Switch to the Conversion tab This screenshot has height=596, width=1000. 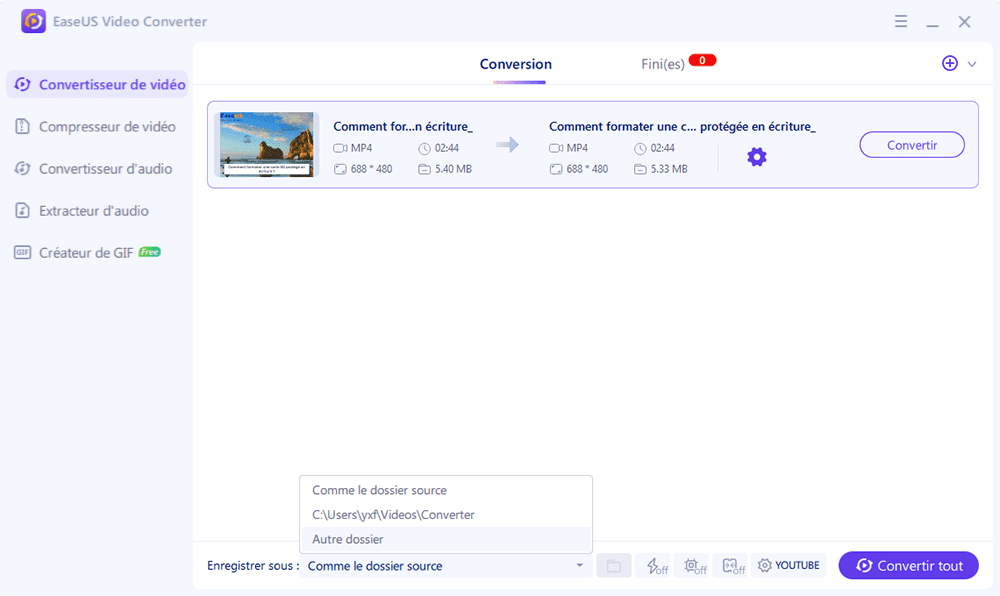pos(515,64)
